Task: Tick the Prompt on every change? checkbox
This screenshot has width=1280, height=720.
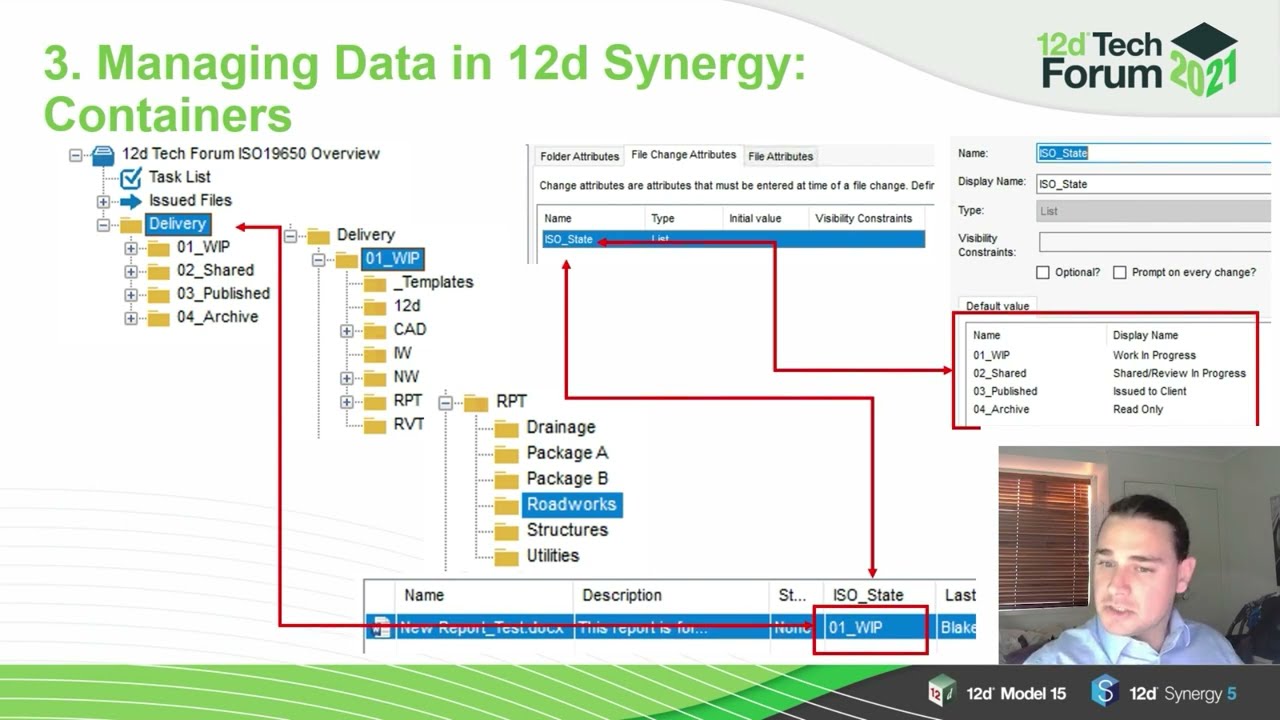Action: click(x=1120, y=272)
